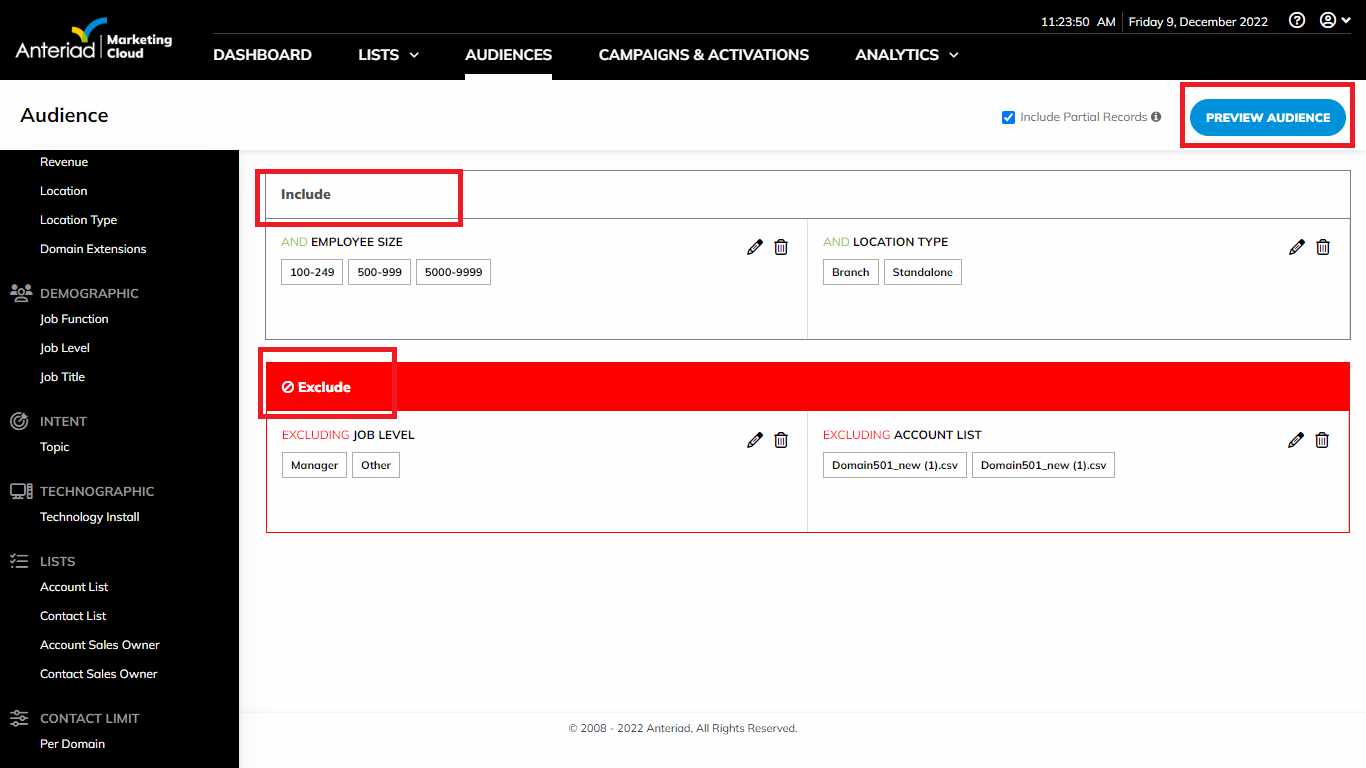Click the Audience page title
The height and width of the screenshot is (768, 1366).
(64, 115)
